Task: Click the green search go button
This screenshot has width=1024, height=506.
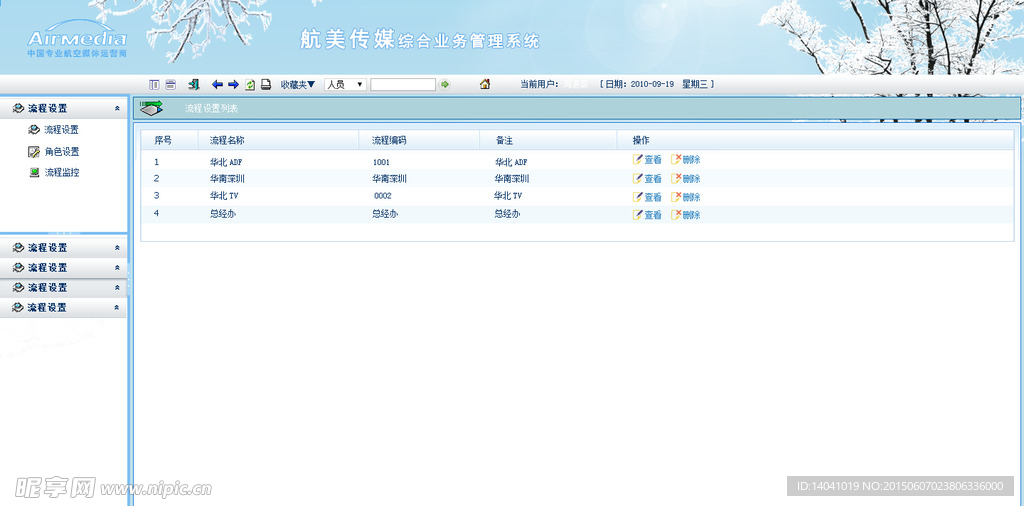Action: [x=445, y=85]
